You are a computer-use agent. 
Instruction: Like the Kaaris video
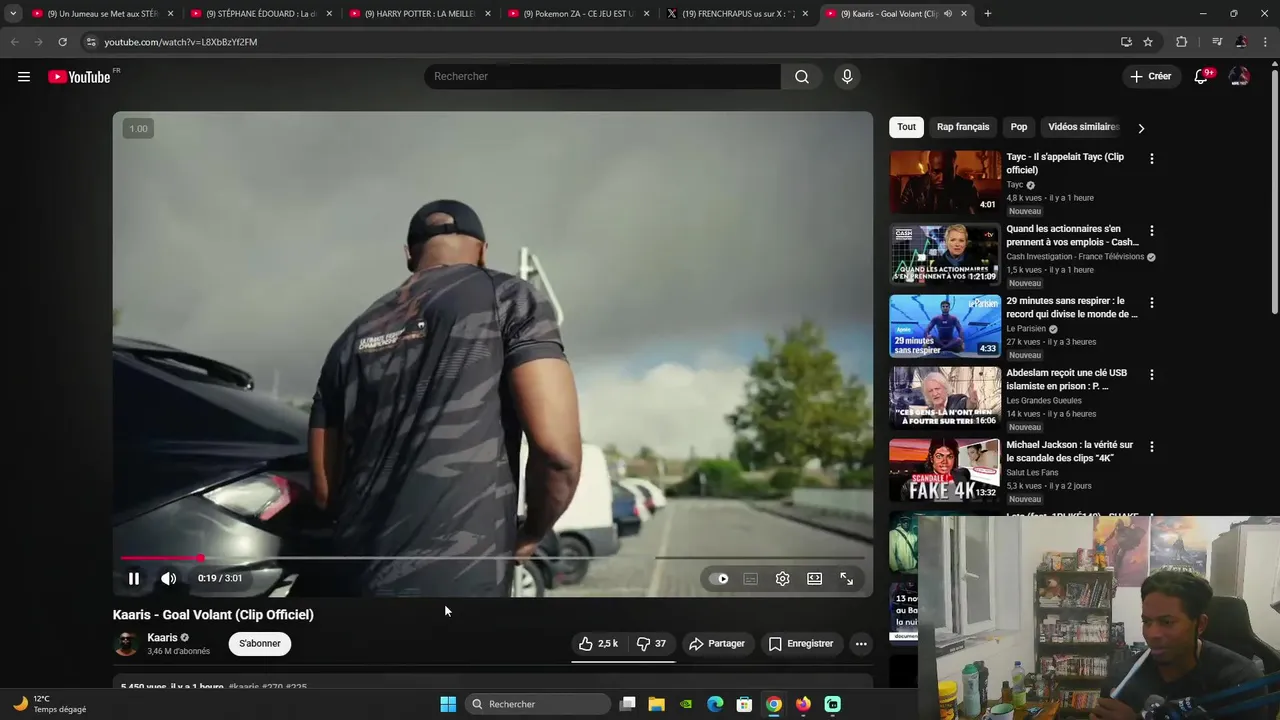598,644
